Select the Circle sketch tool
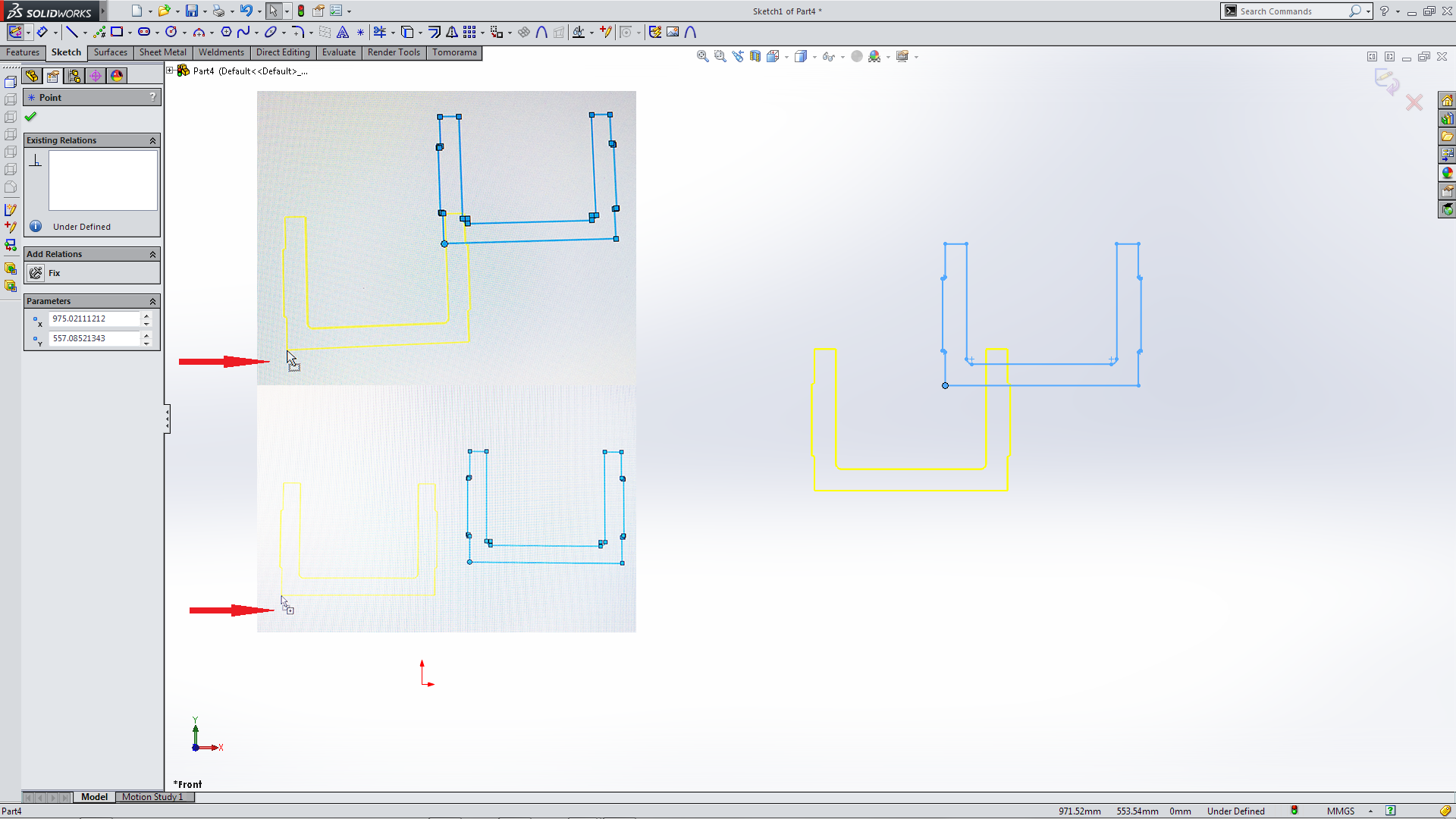Image resolution: width=1456 pixels, height=819 pixels. click(171, 32)
